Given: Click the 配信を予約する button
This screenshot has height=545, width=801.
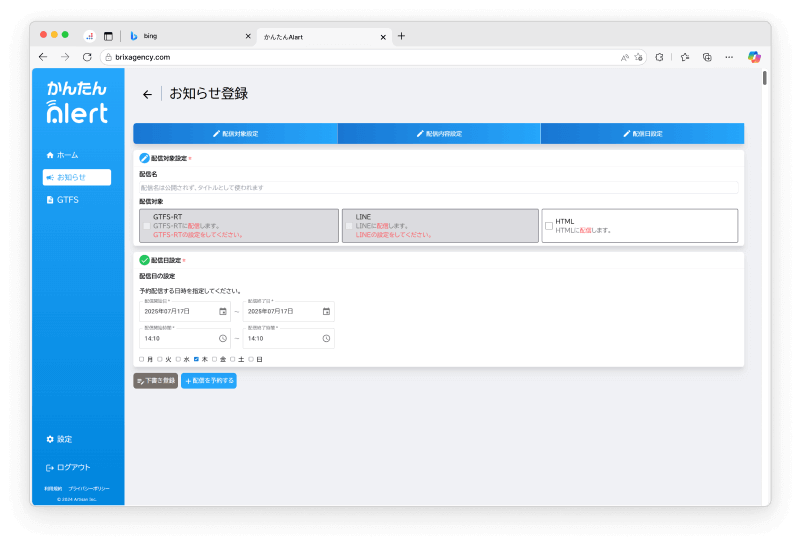Looking at the screenshot, I should point(209,381).
